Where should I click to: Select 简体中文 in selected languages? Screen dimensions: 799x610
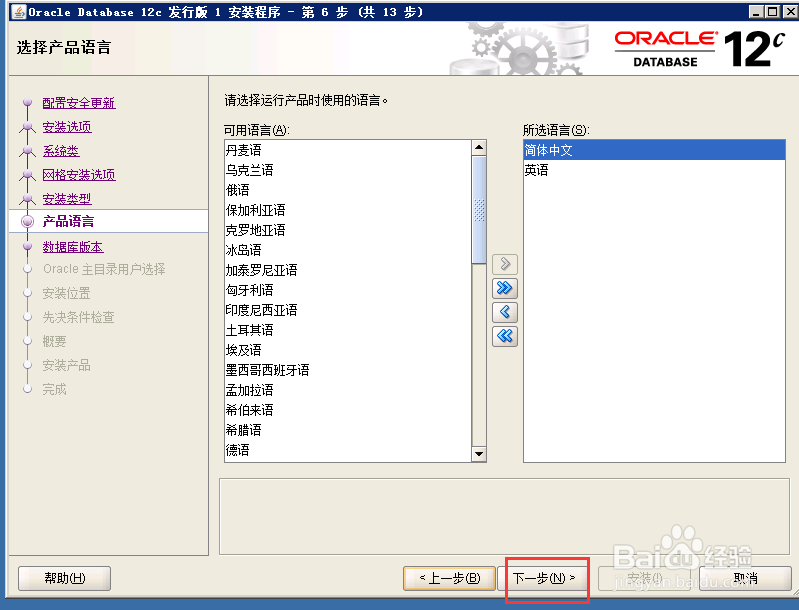(x=654, y=150)
